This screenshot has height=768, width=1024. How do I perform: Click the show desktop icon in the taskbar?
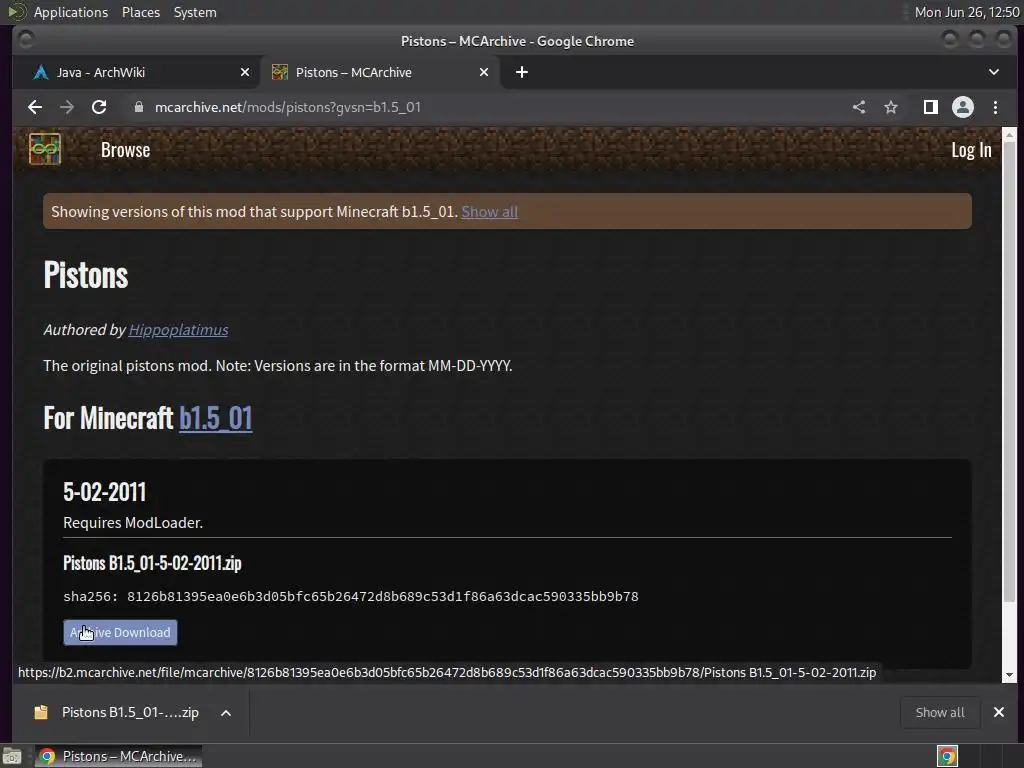point(12,756)
